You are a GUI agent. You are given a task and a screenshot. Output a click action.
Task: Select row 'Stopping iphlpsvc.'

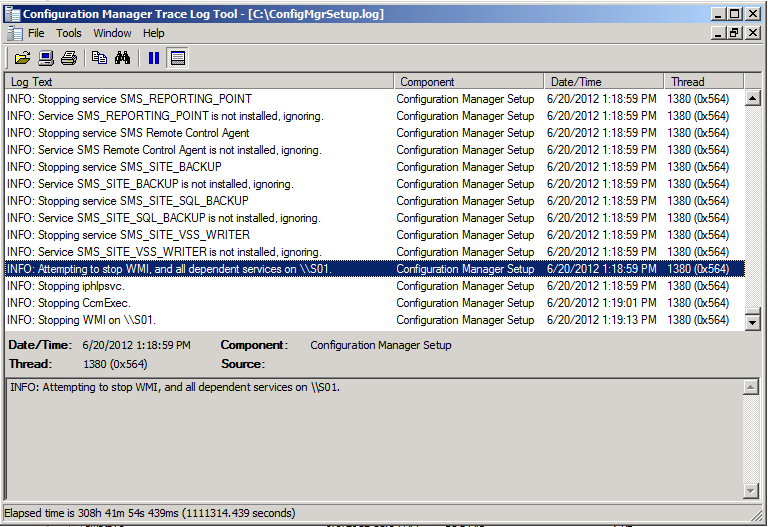[375, 286]
